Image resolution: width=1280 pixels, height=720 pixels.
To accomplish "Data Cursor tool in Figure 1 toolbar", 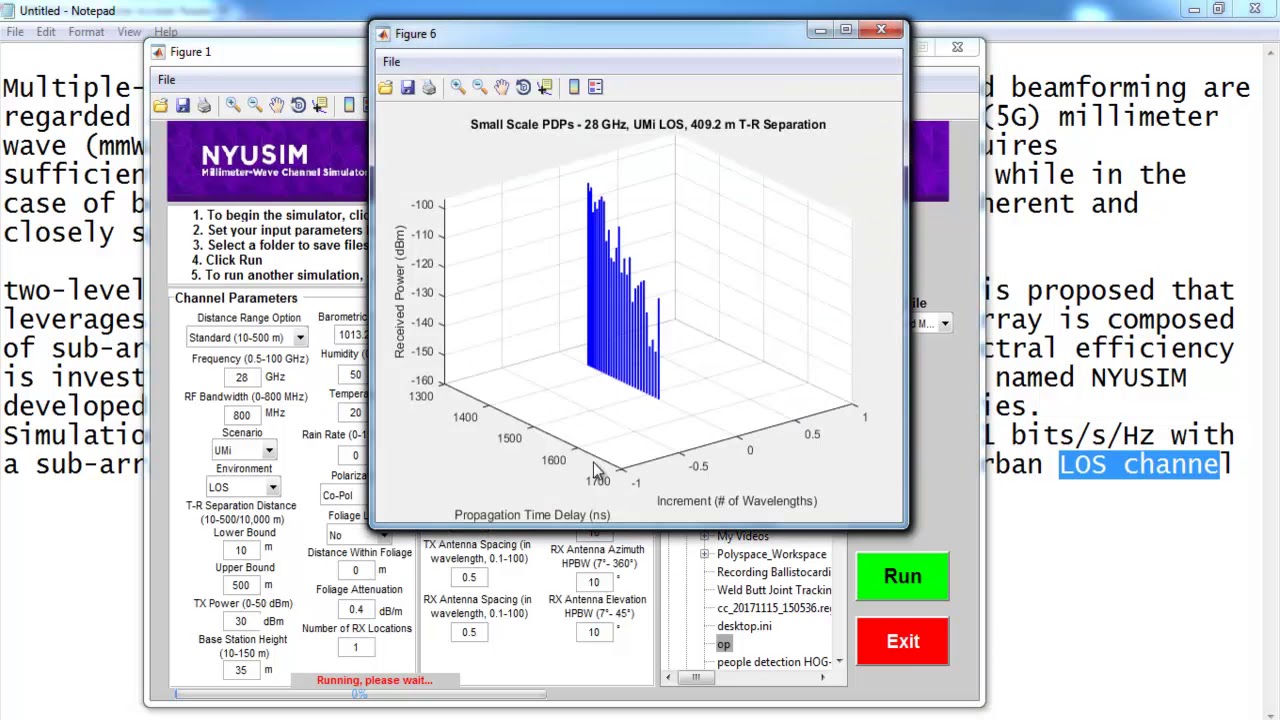I will [320, 105].
